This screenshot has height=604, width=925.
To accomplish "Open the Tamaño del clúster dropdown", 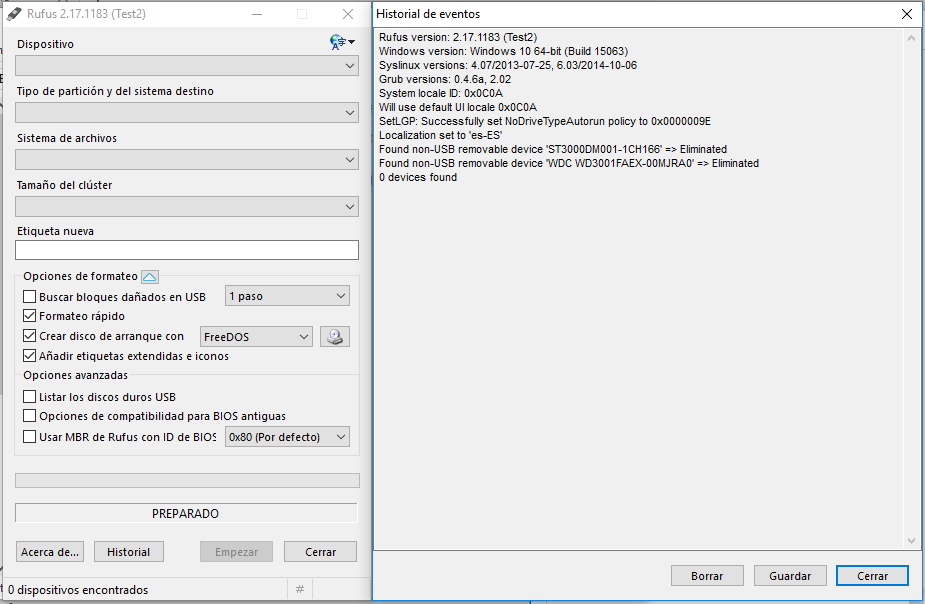I will point(186,206).
